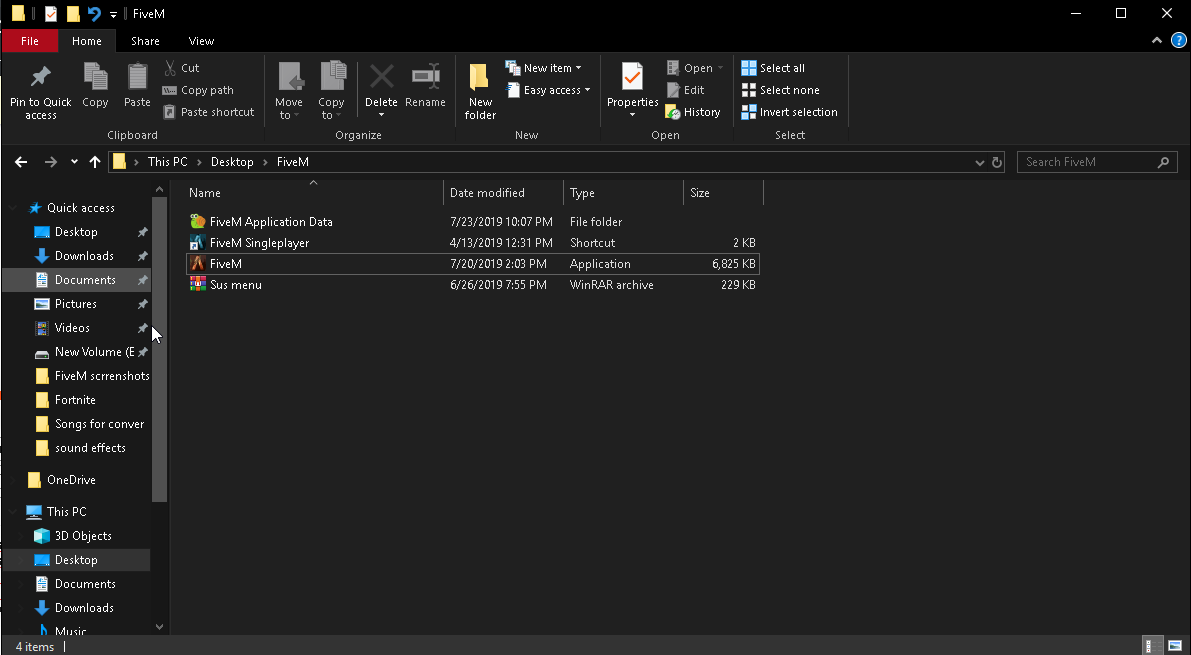This screenshot has height=655, width=1191.
Task: Open Properties from the ribbon
Action: pos(632,78)
